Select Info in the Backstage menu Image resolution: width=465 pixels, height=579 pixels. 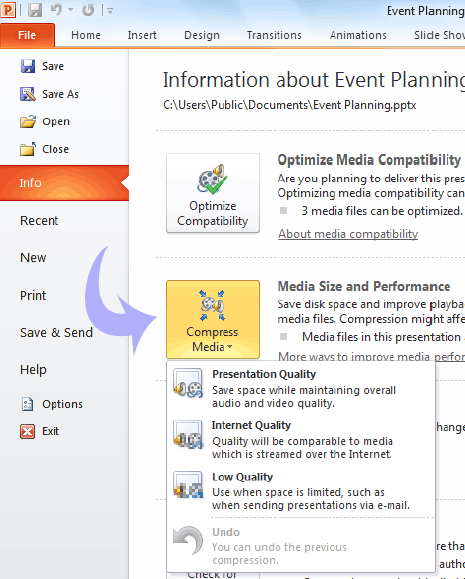coord(64,183)
